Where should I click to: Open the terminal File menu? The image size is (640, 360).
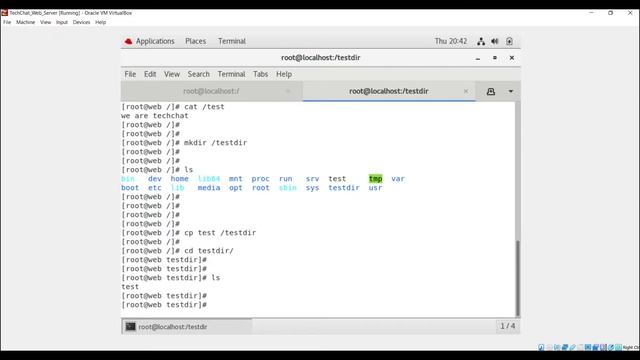point(130,74)
